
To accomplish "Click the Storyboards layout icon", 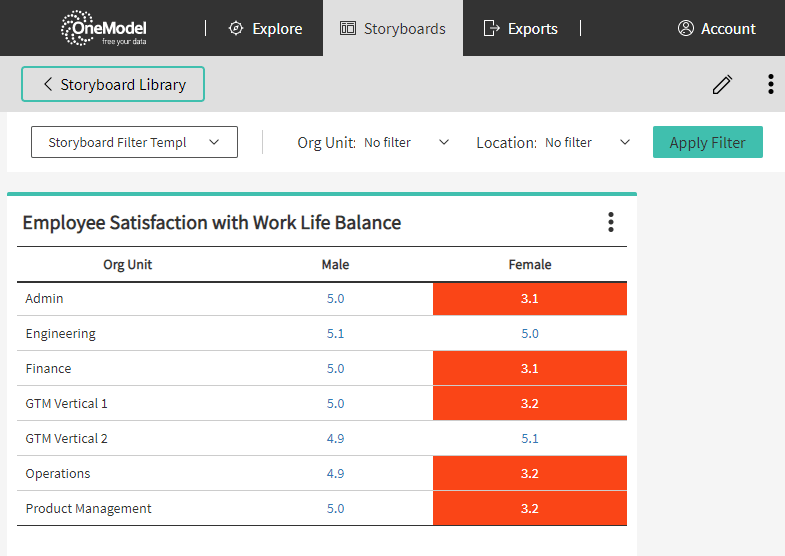I will 348,29.
